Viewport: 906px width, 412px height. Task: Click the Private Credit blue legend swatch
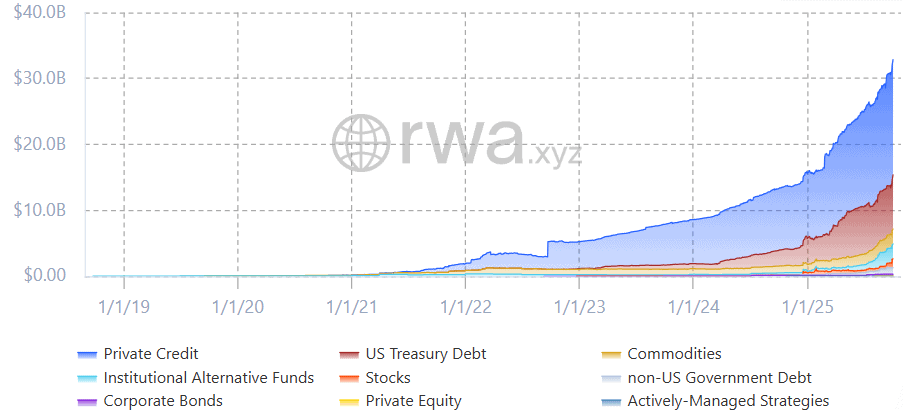(x=86, y=354)
